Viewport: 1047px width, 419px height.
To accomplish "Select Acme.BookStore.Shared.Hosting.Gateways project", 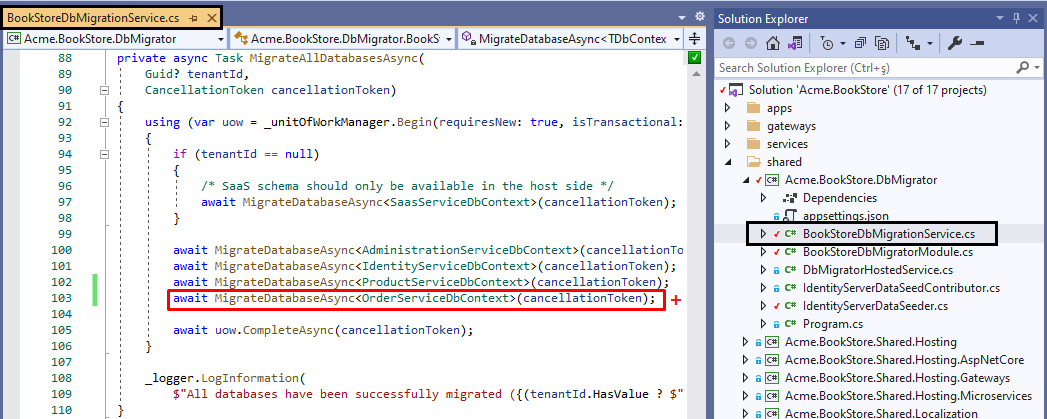I will [897, 378].
